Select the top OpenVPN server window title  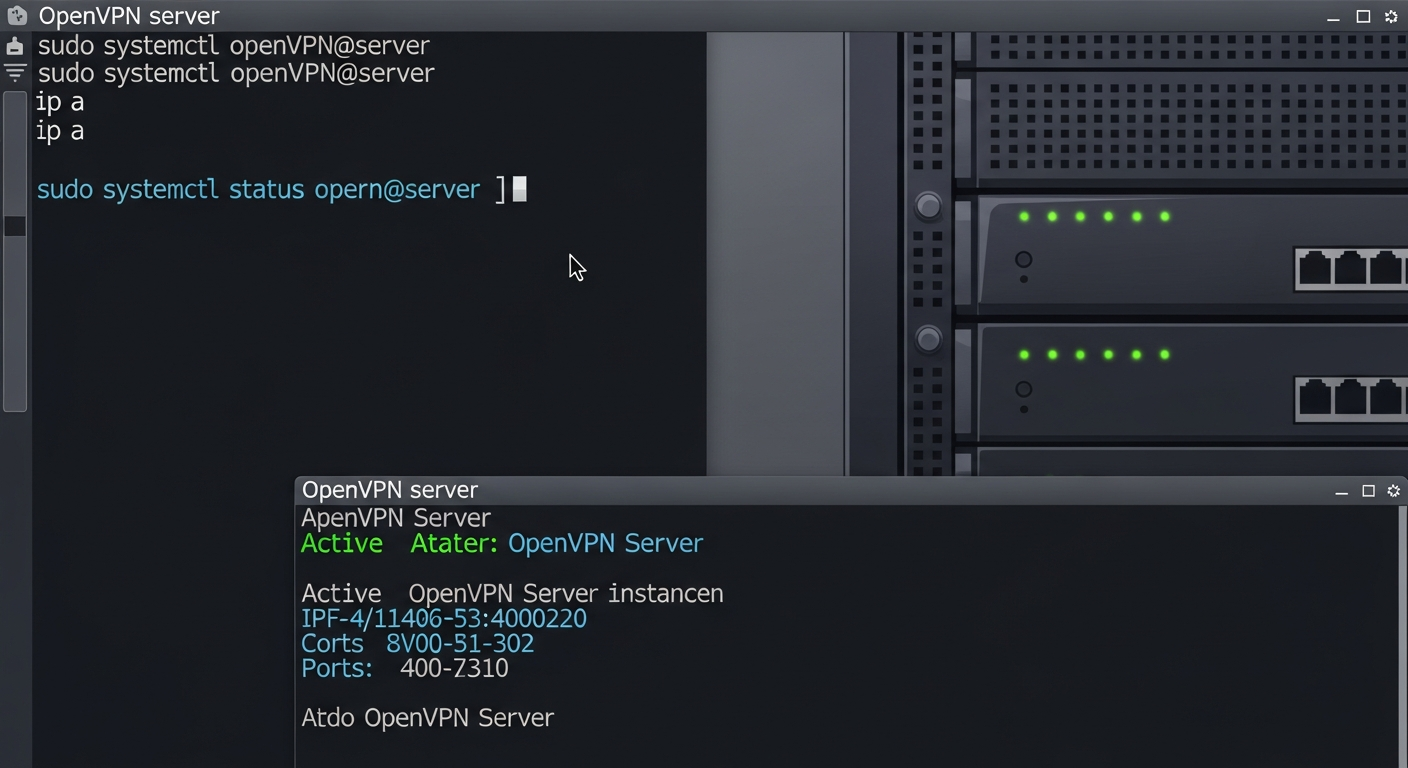click(128, 16)
